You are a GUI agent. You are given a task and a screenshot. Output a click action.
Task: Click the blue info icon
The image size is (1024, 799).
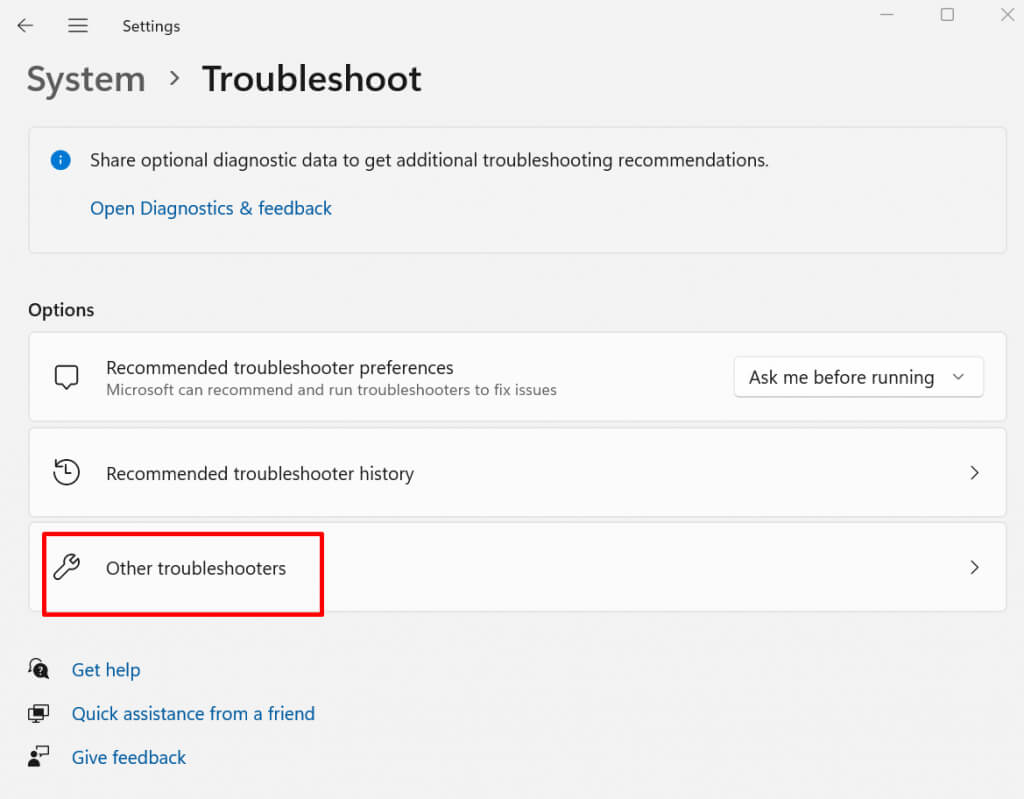click(61, 160)
